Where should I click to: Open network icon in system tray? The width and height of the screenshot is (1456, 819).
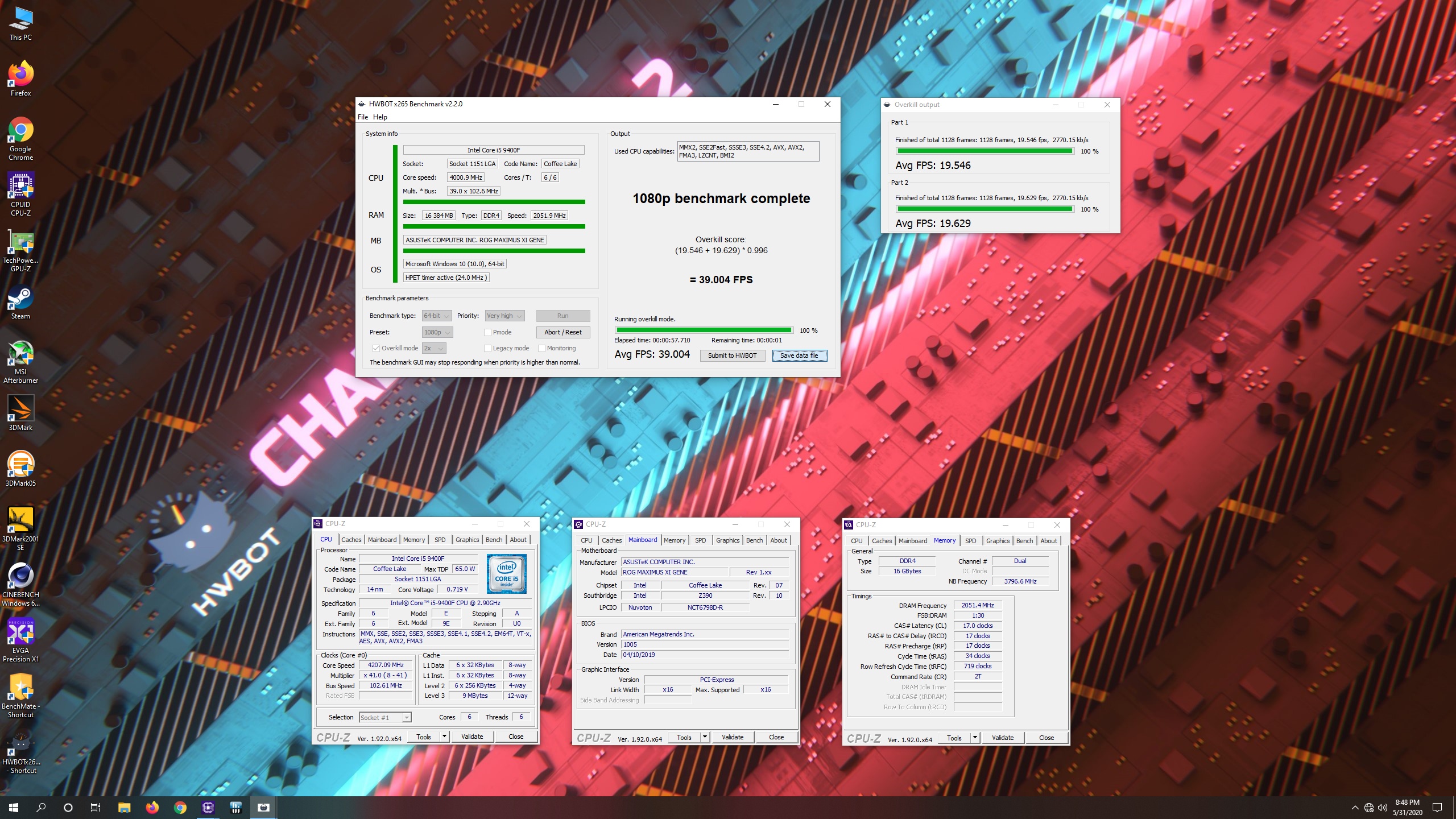[x=1369, y=808]
